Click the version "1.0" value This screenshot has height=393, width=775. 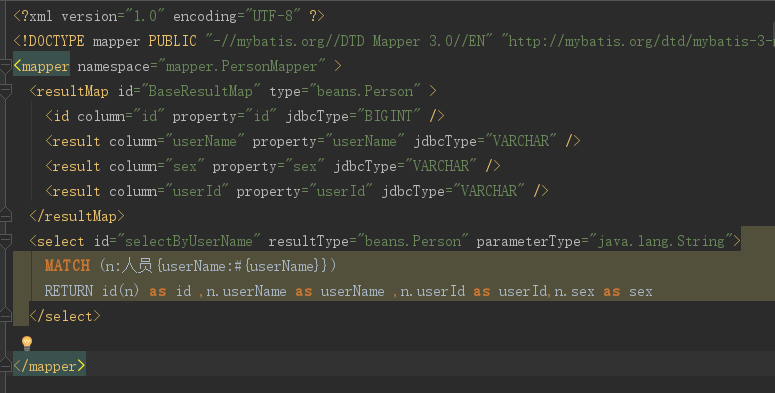pos(145,16)
